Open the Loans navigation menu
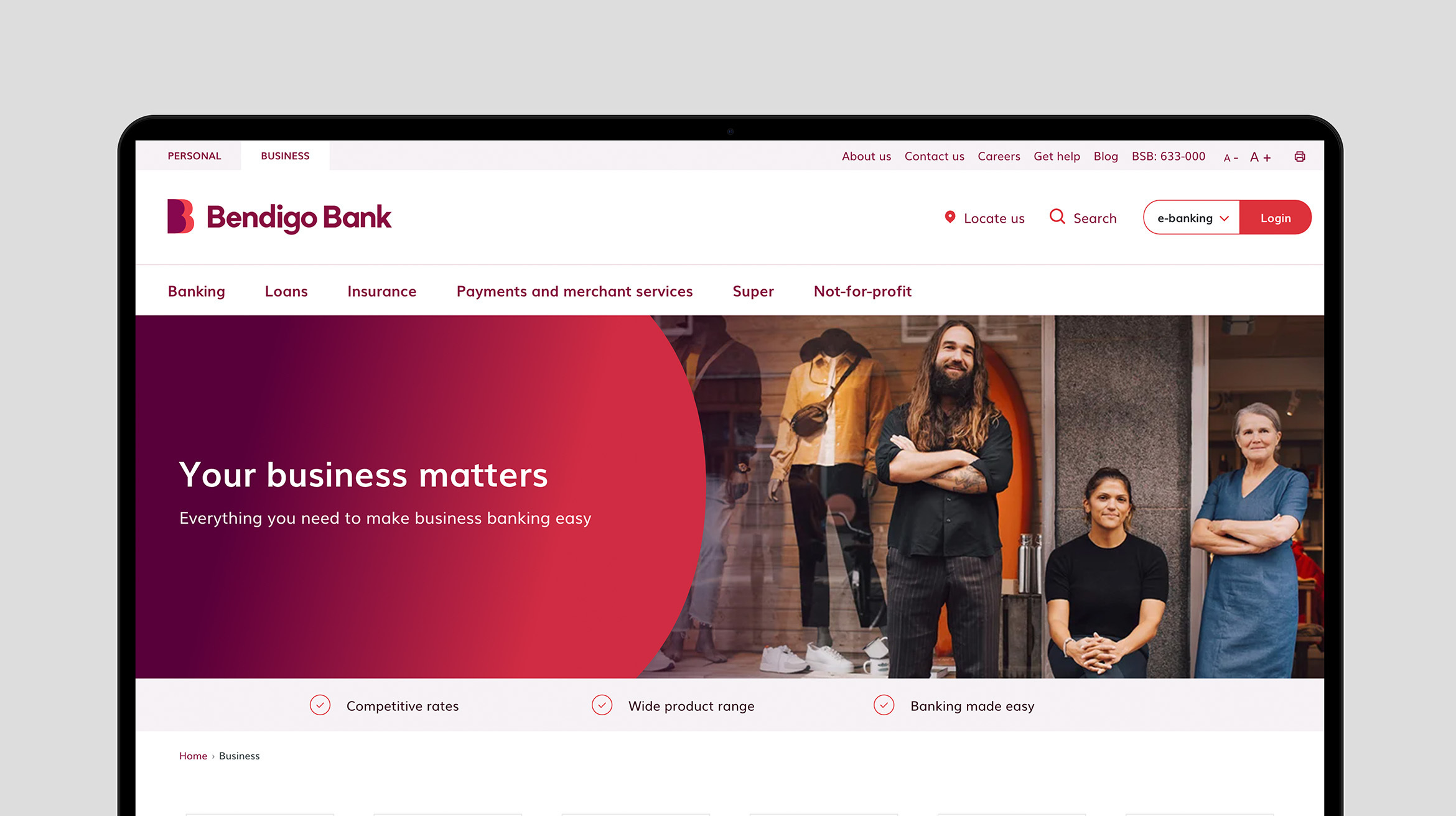This screenshot has height=816, width=1456. click(x=286, y=291)
